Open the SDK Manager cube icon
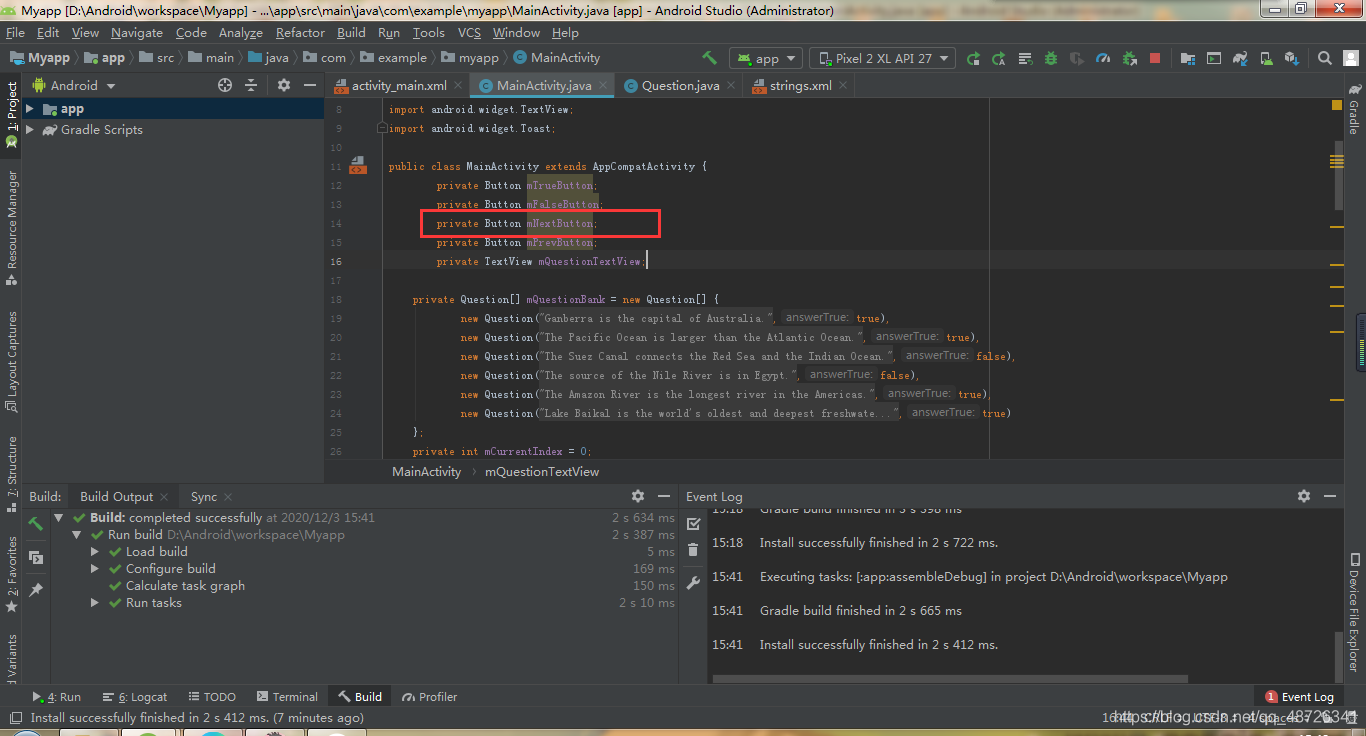 (1291, 58)
